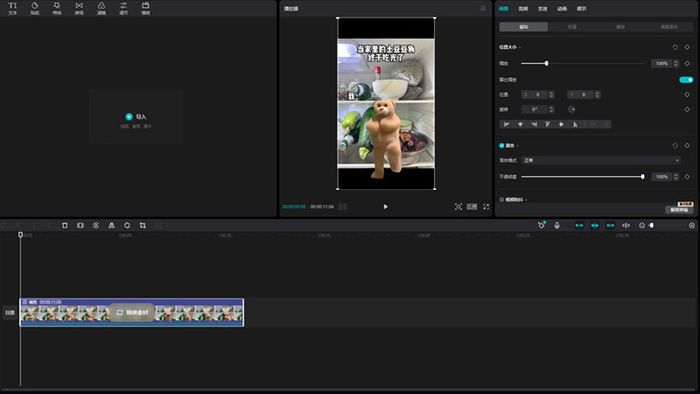Switch to the 音频 tab
The width and height of the screenshot is (700, 394).
pyautogui.click(x=523, y=8)
